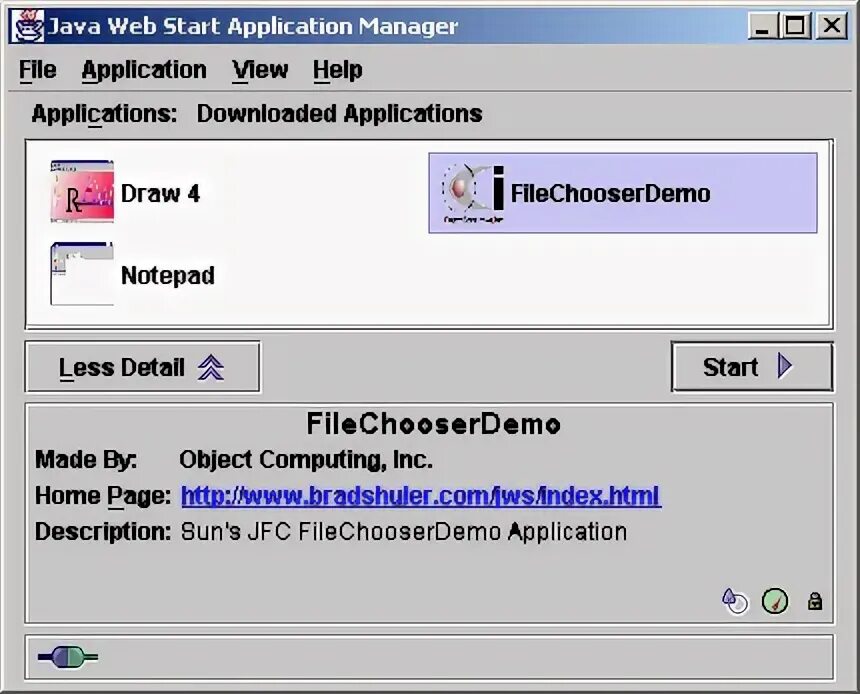860x694 pixels.
Task: Open the File menu
Action: click(37, 70)
